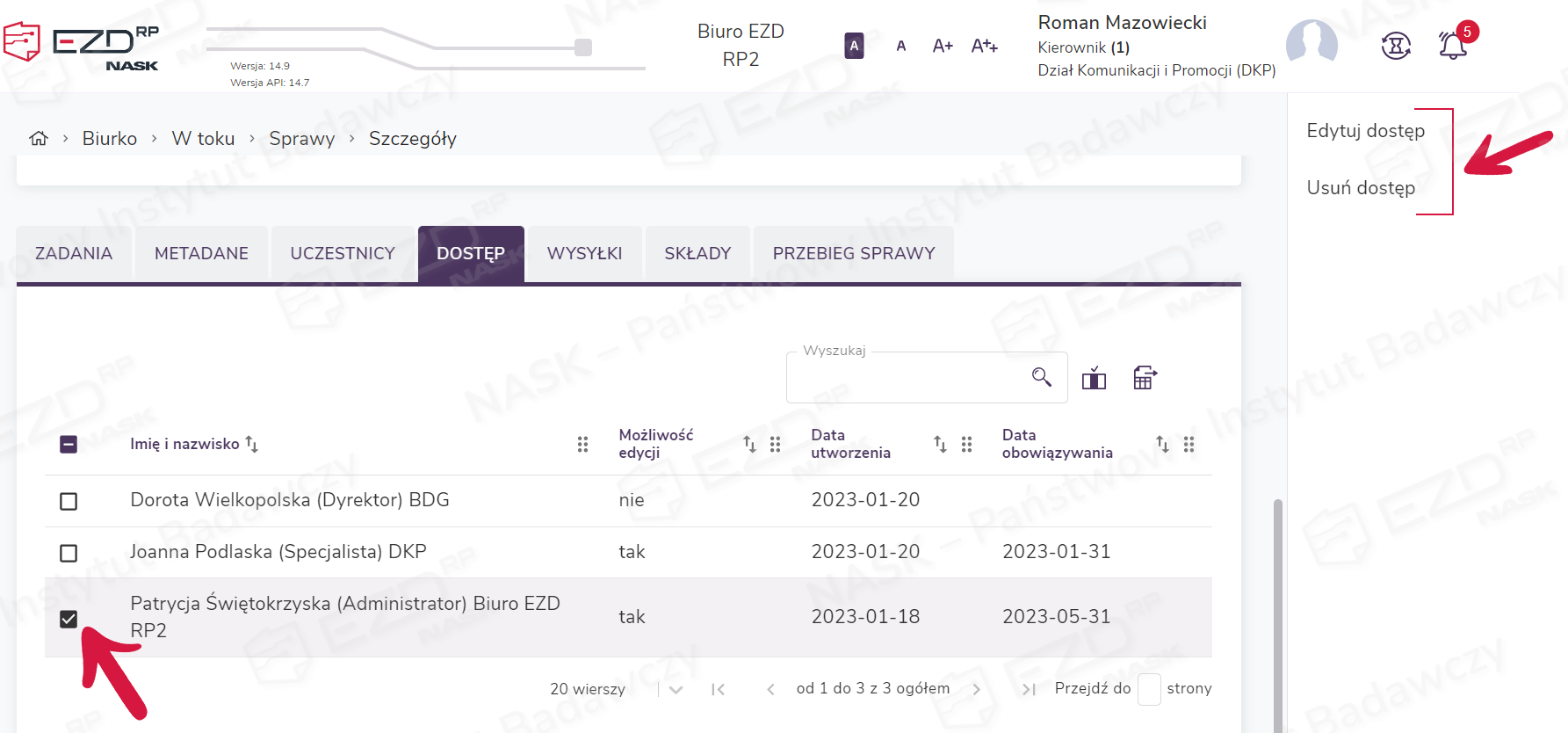The image size is (1568, 733).
Task: Open Możliwość edycji column options menu
Action: tap(775, 445)
